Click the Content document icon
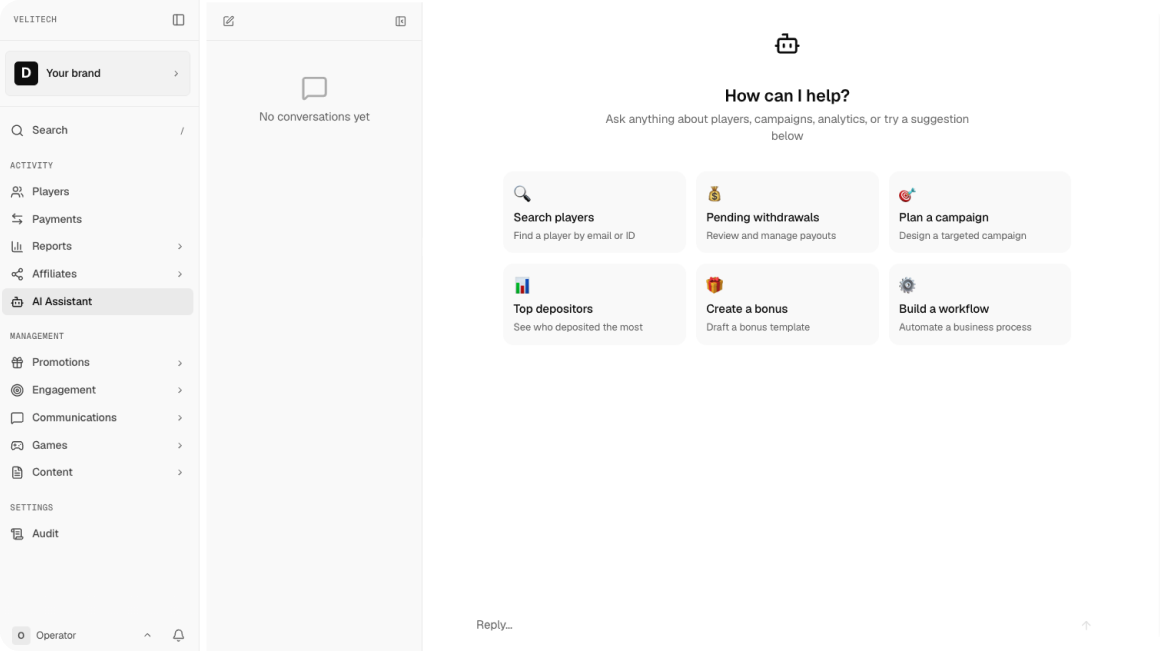The height and width of the screenshot is (651, 1160). (17, 472)
